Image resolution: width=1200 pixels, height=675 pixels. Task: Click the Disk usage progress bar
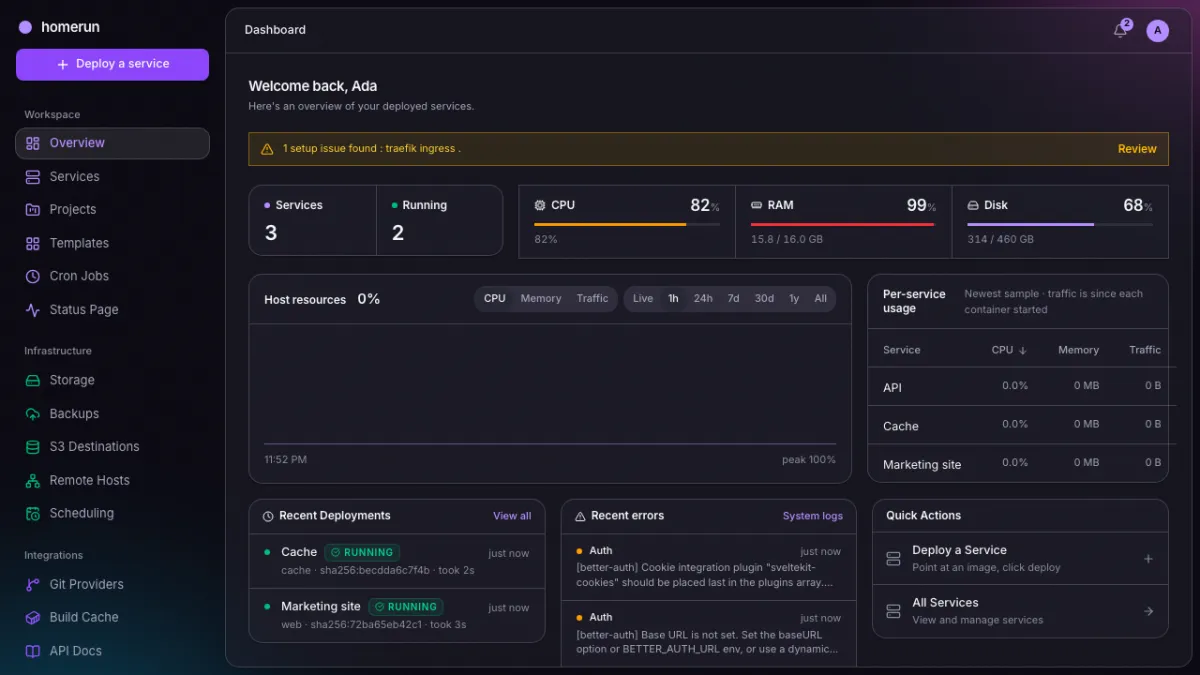pos(1060,225)
